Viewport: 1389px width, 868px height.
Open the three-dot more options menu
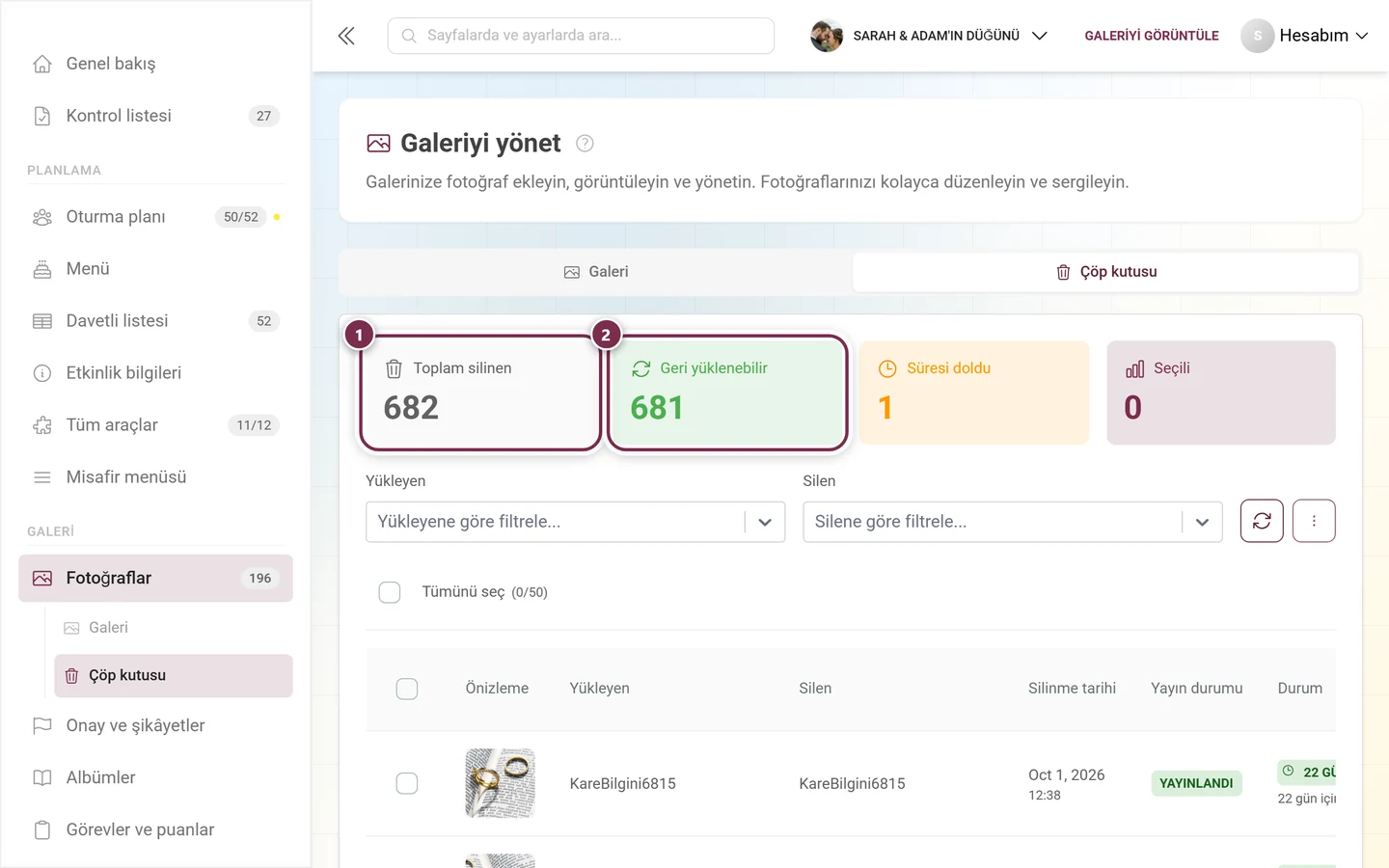[x=1314, y=521]
